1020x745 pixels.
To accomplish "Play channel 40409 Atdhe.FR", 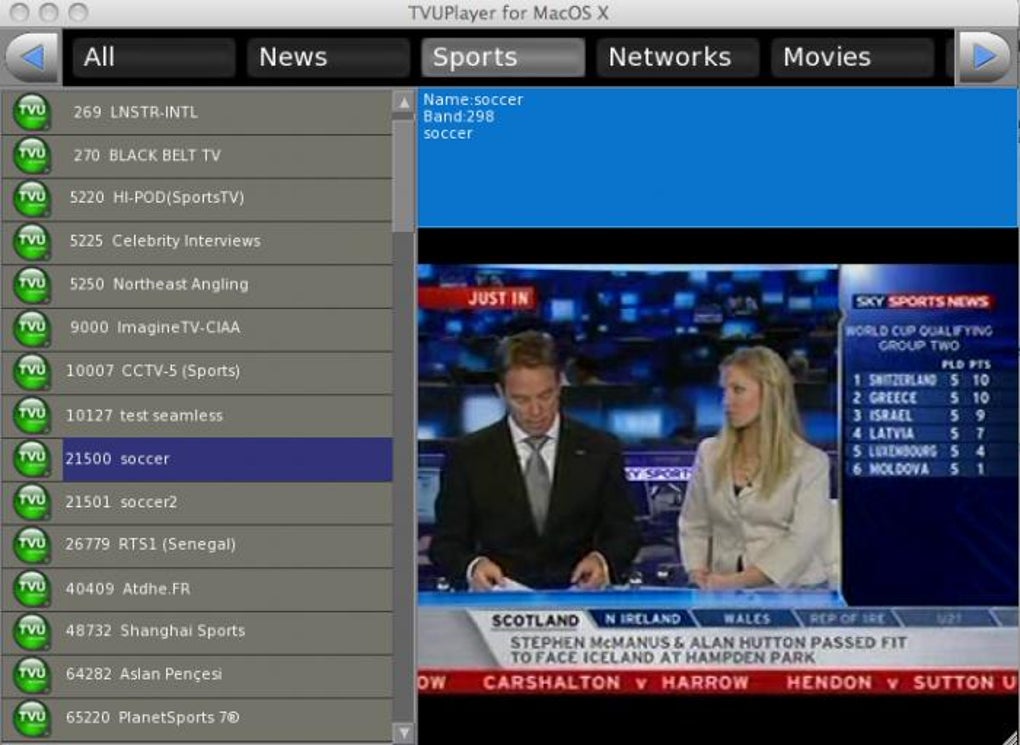I will point(197,588).
